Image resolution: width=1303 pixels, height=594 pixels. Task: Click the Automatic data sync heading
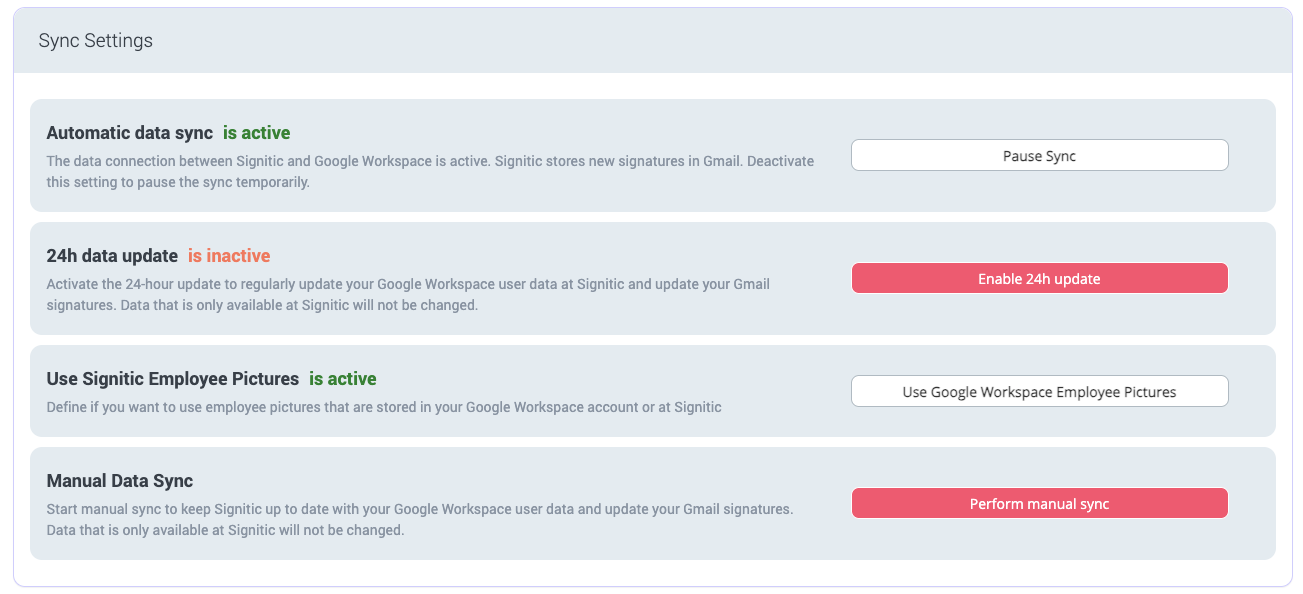(130, 133)
